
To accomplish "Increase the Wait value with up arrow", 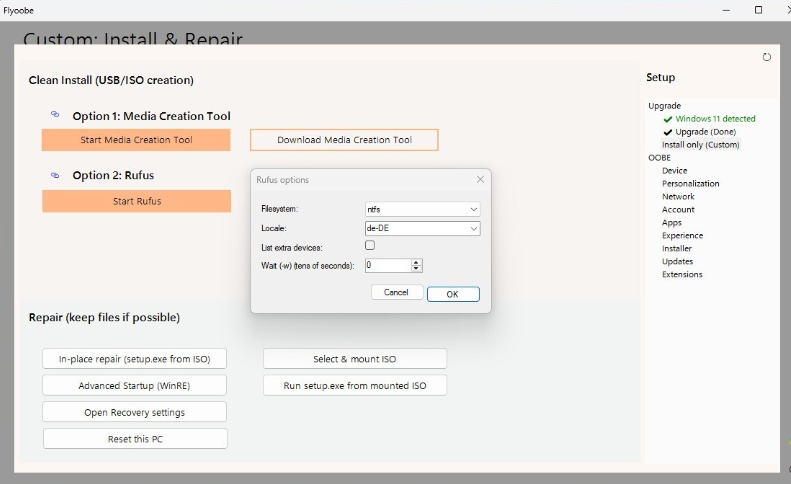I will (x=416, y=262).
